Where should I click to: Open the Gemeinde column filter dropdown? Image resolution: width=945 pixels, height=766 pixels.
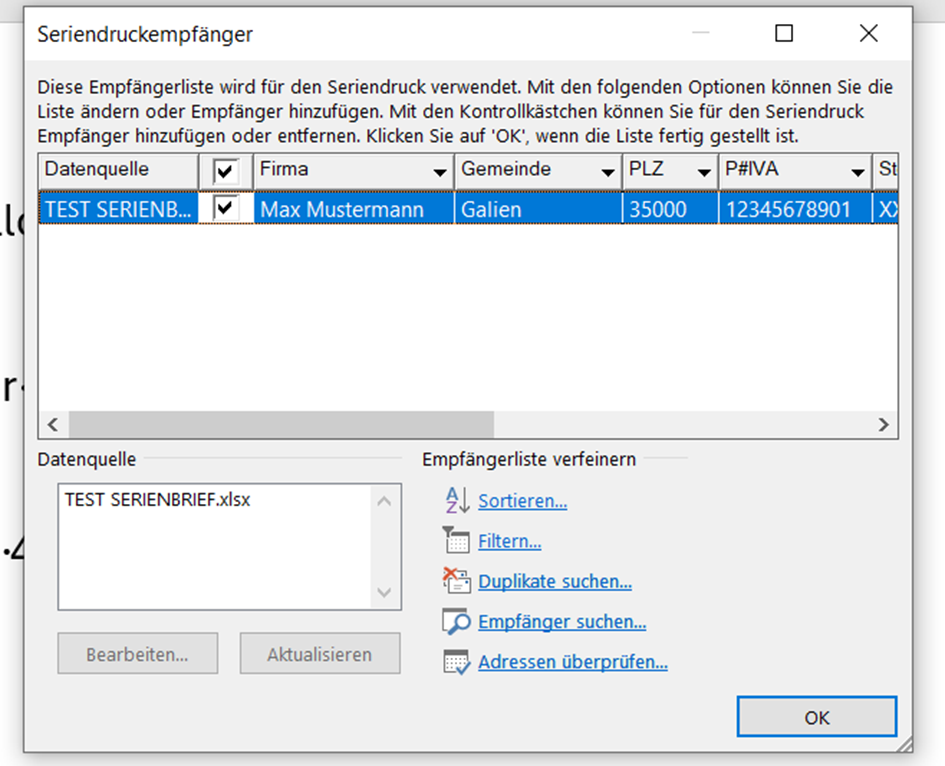(608, 173)
